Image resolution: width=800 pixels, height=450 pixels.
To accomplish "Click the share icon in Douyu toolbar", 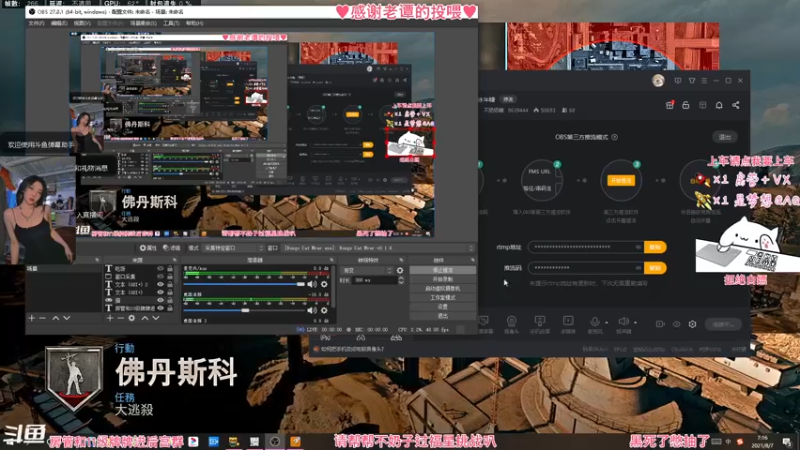I will [736, 105].
